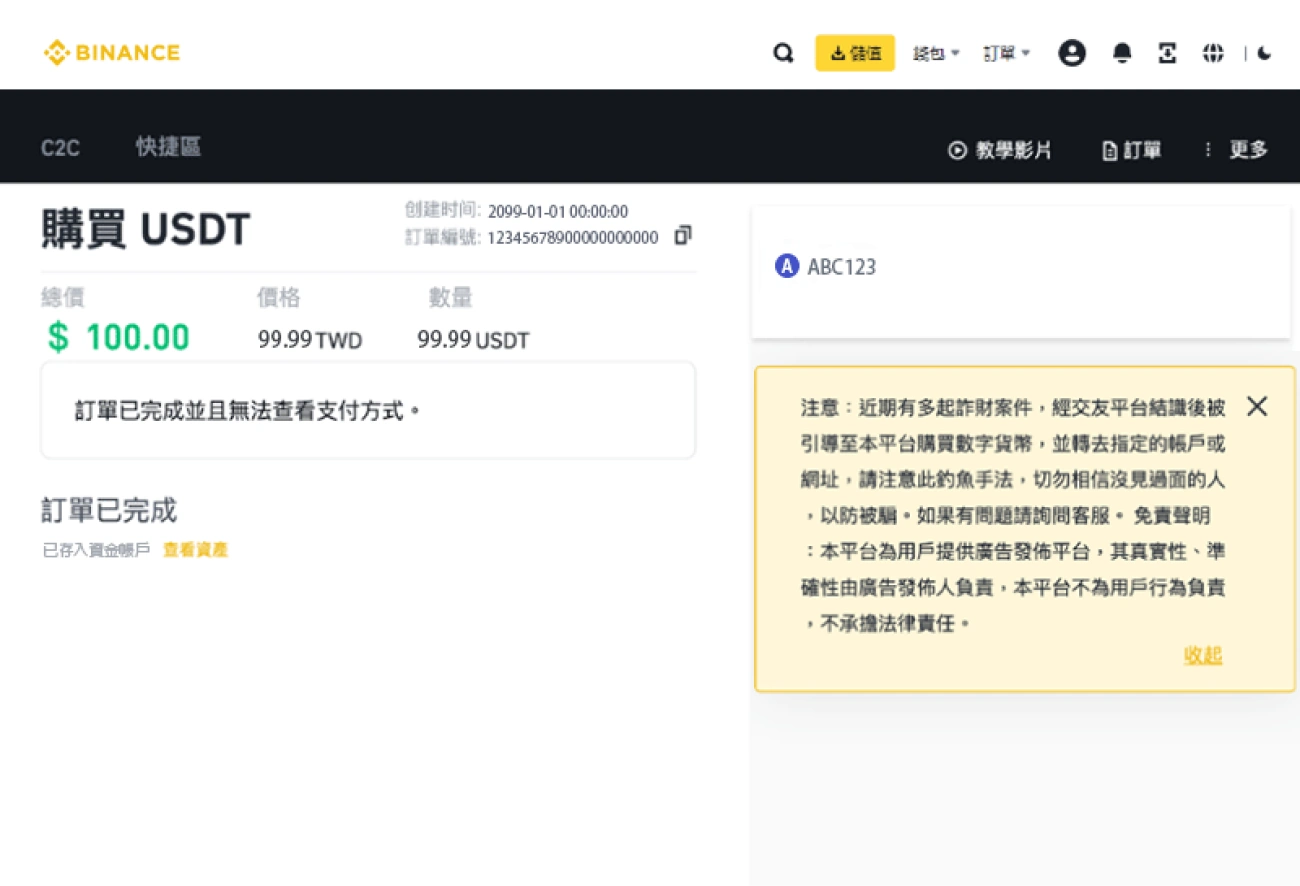Open assets via the 查看資產 link

(x=195, y=549)
